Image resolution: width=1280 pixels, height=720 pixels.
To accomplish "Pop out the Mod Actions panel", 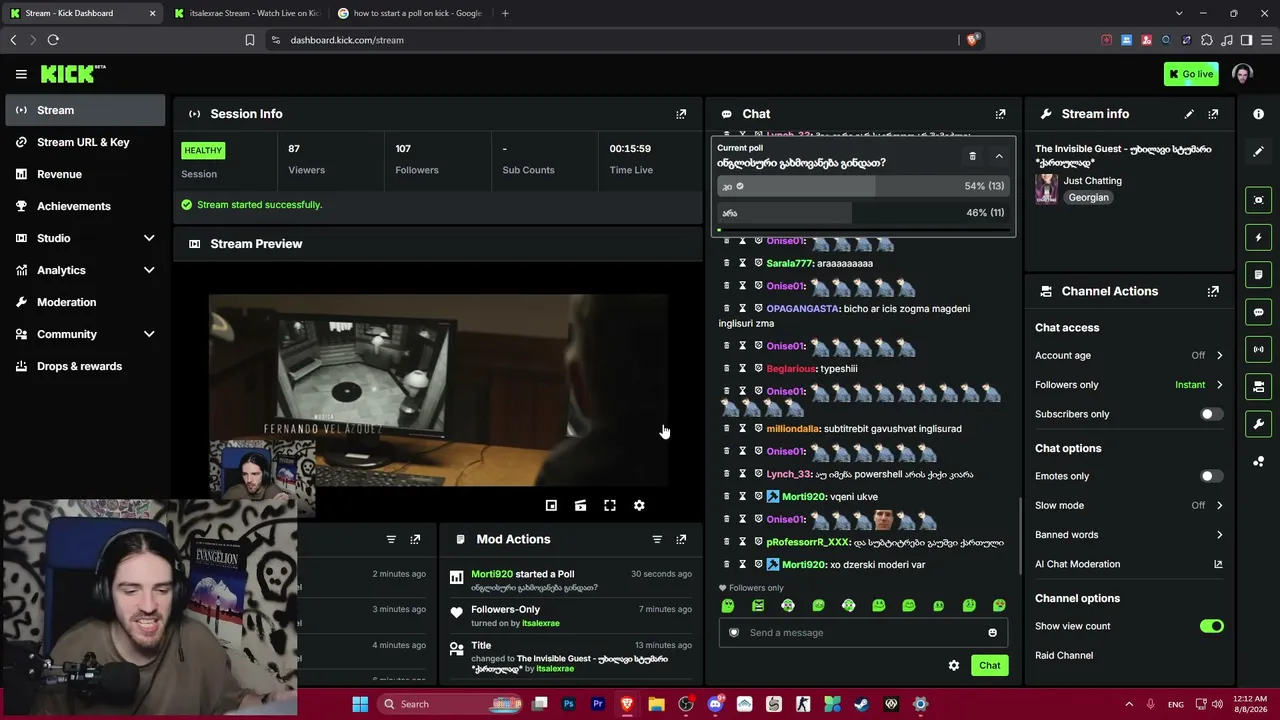I will pos(681,539).
